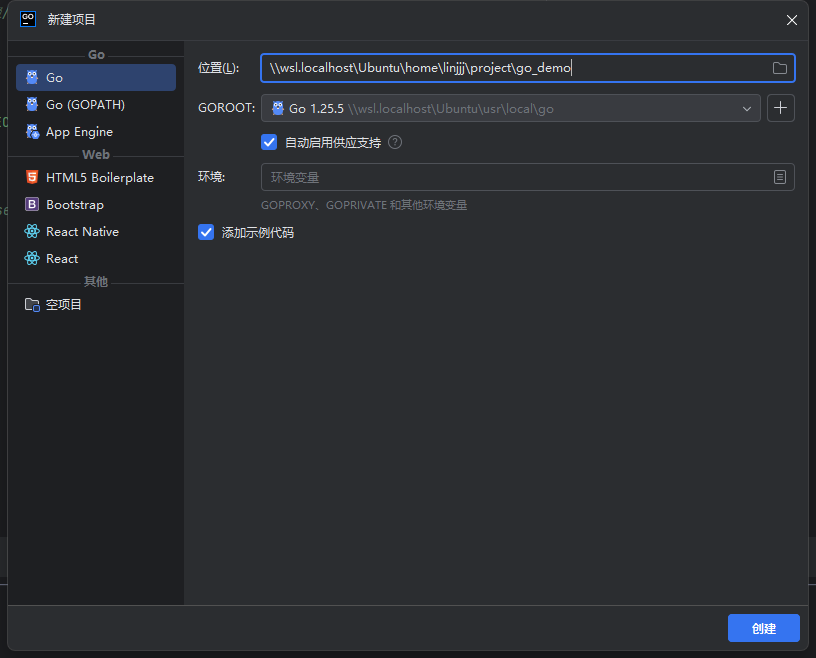816x658 pixels.
Task: Select React project type
Action: (x=62, y=258)
